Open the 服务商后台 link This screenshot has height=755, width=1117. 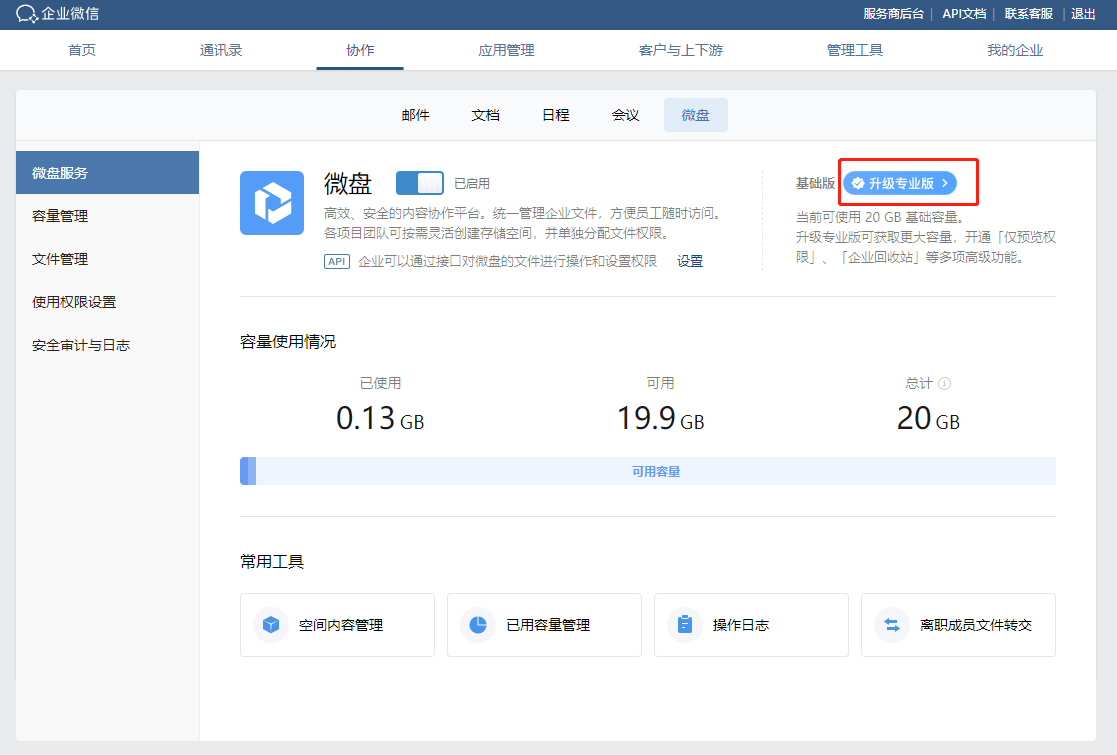893,14
